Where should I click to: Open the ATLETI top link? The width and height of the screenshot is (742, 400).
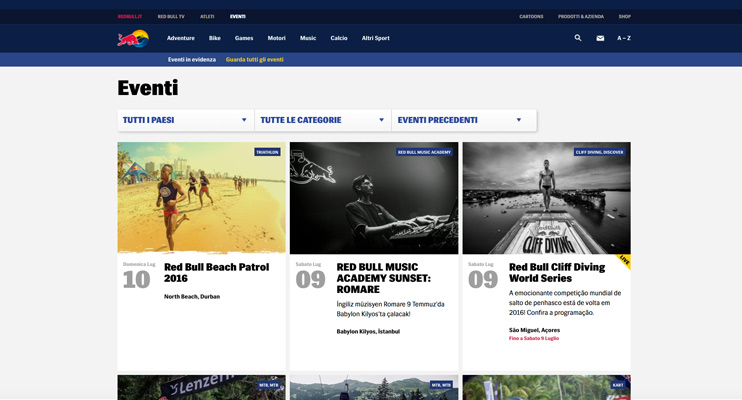(x=207, y=17)
